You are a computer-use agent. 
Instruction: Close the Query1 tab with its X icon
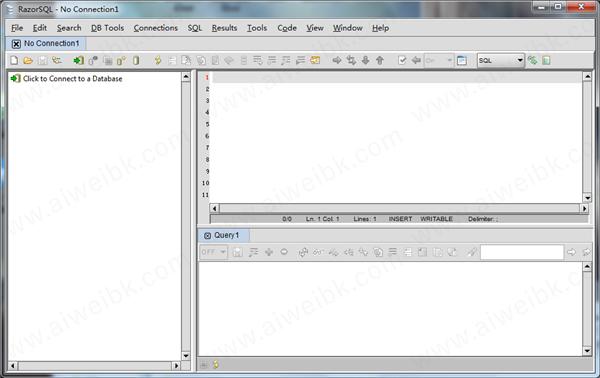pos(207,236)
